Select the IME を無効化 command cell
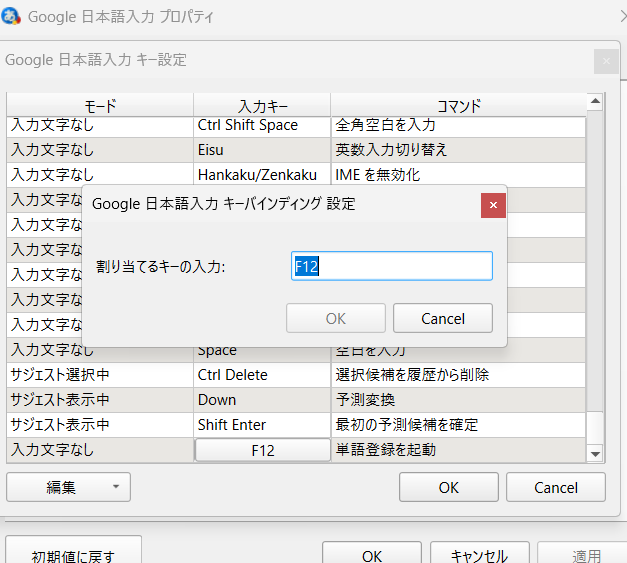Screen dimensions: 627x563 click(458, 175)
